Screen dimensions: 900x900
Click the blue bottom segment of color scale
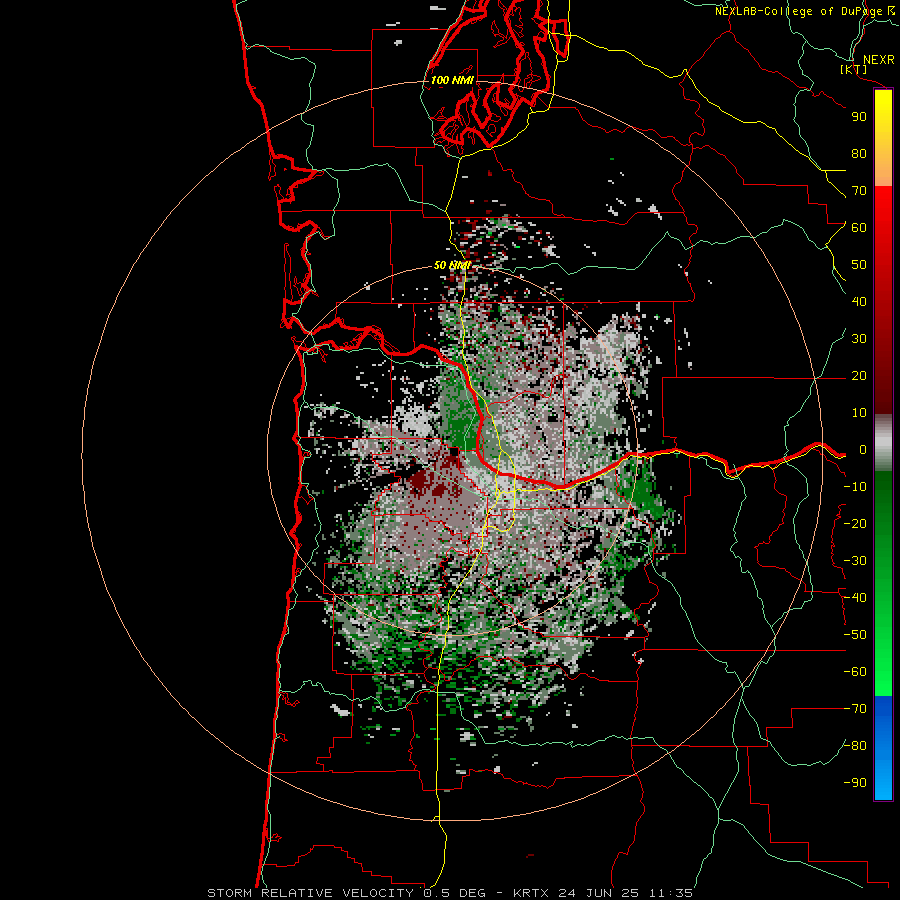[x=883, y=748]
